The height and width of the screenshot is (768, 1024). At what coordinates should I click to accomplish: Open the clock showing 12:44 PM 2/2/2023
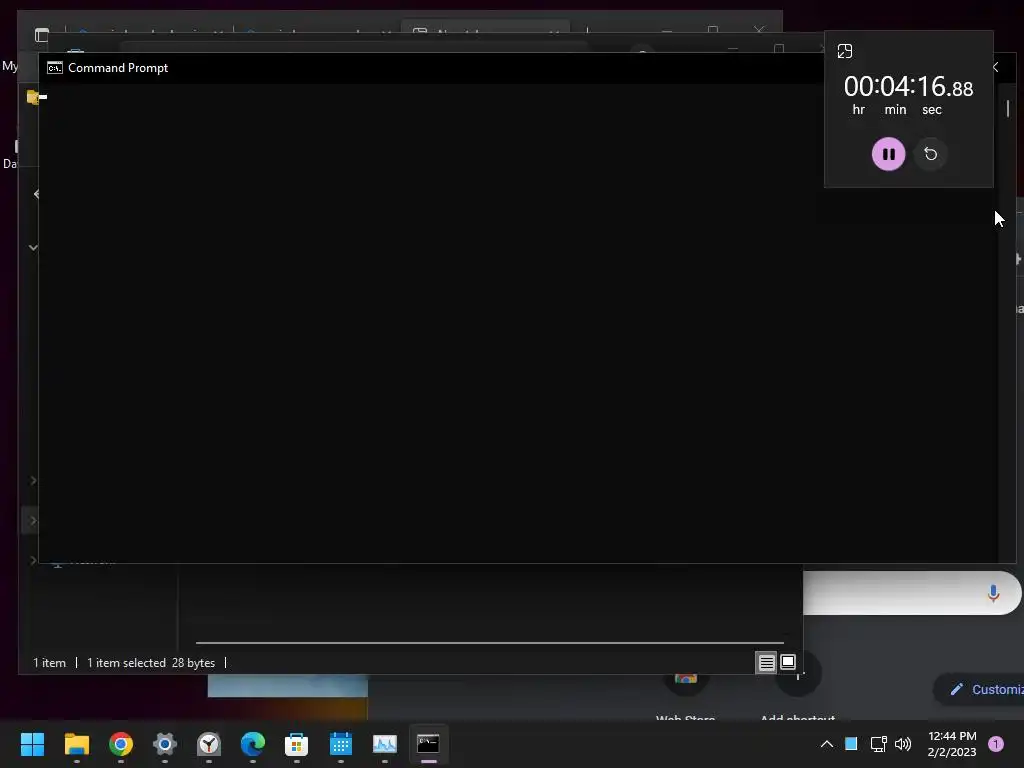952,744
